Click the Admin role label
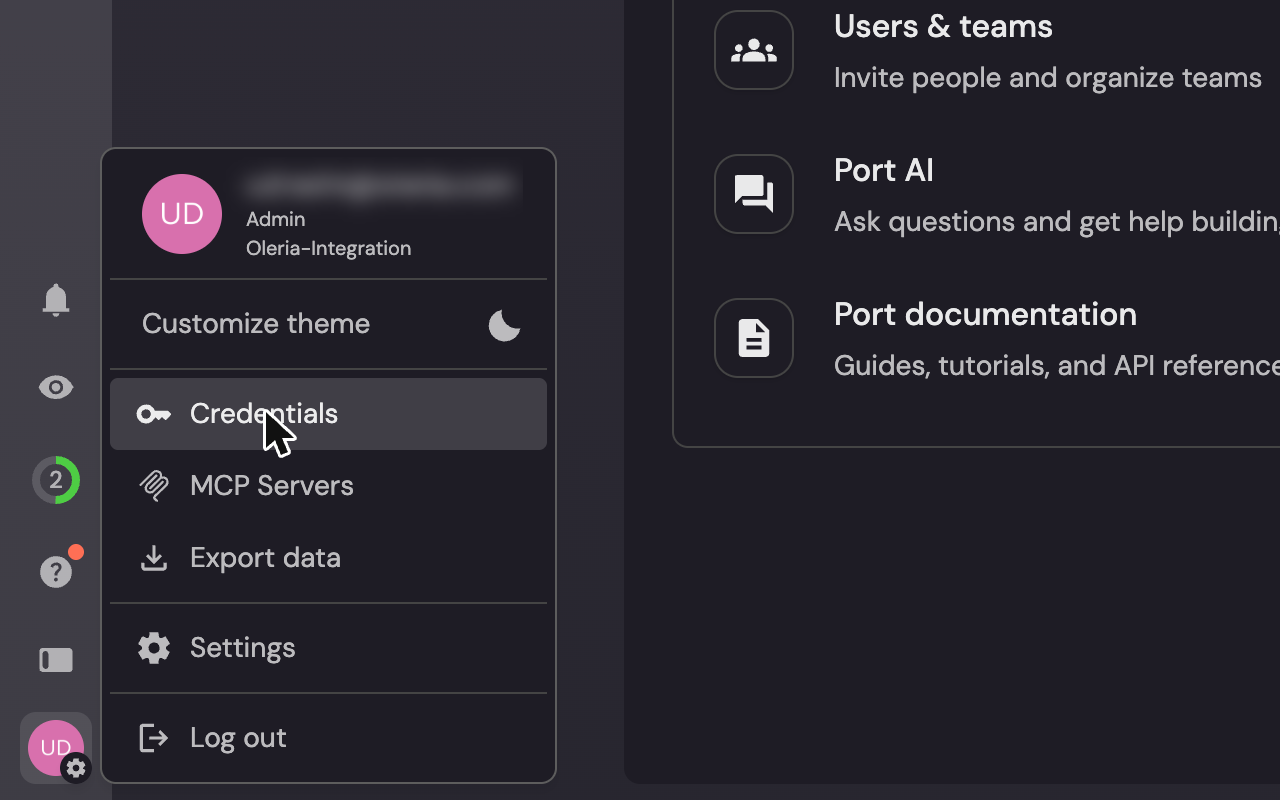The height and width of the screenshot is (800, 1280). pos(276,219)
